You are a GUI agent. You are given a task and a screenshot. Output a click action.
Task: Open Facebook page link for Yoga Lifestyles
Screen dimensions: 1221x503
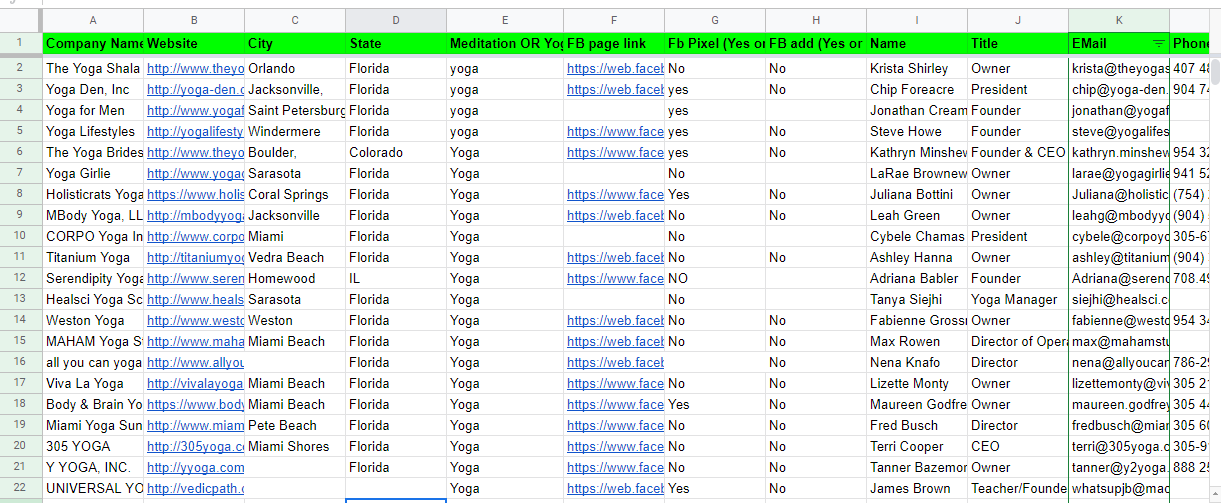(615, 132)
